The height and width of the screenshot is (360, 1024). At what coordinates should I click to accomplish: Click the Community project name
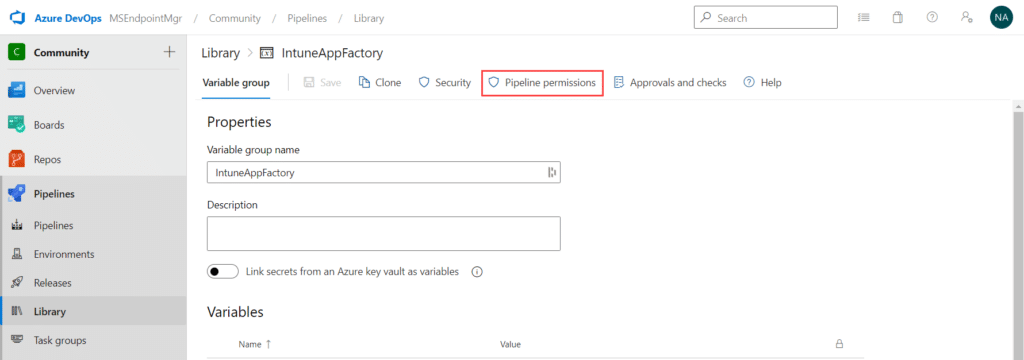click(x=61, y=52)
